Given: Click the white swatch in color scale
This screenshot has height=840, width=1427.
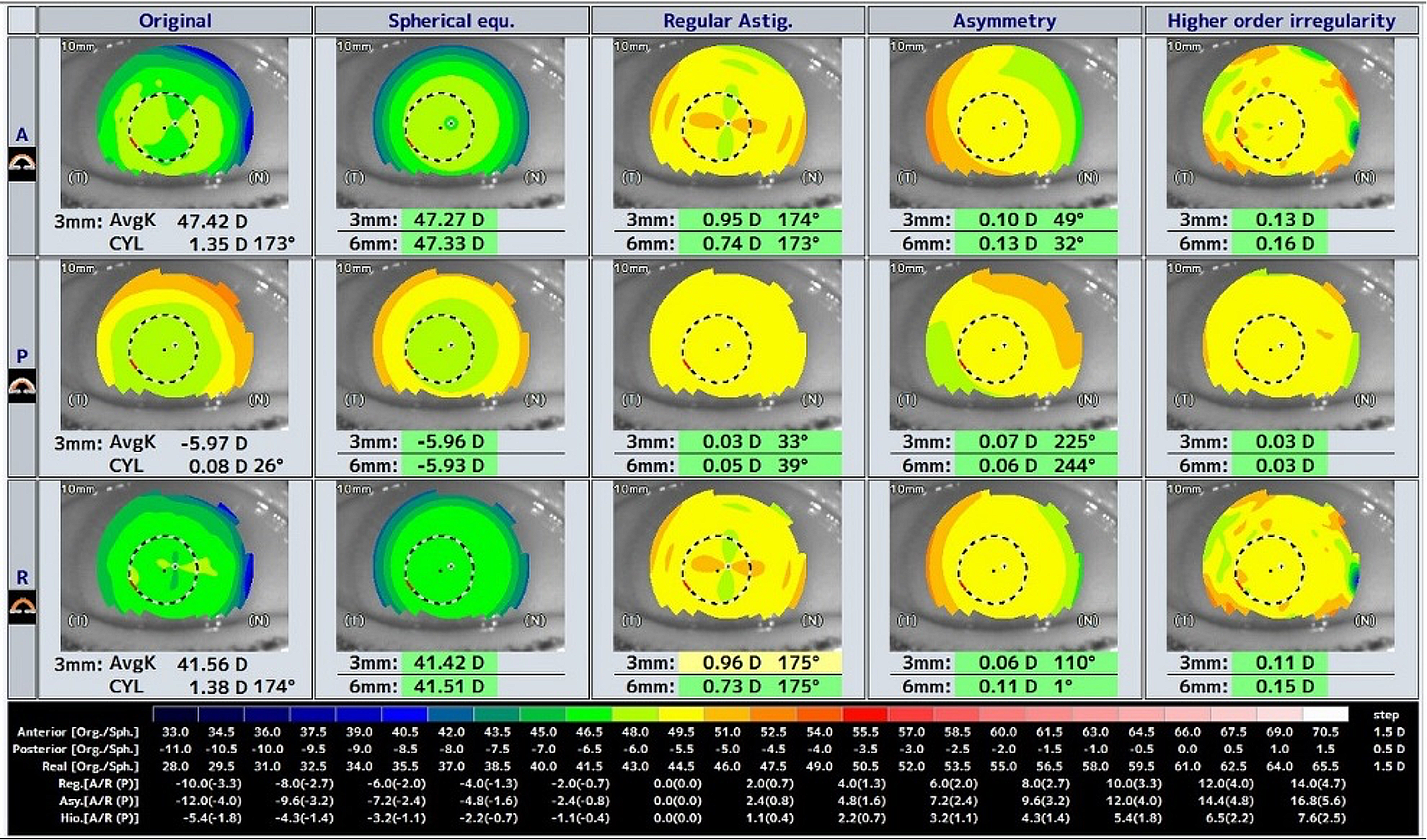Looking at the screenshot, I should 1325,714.
